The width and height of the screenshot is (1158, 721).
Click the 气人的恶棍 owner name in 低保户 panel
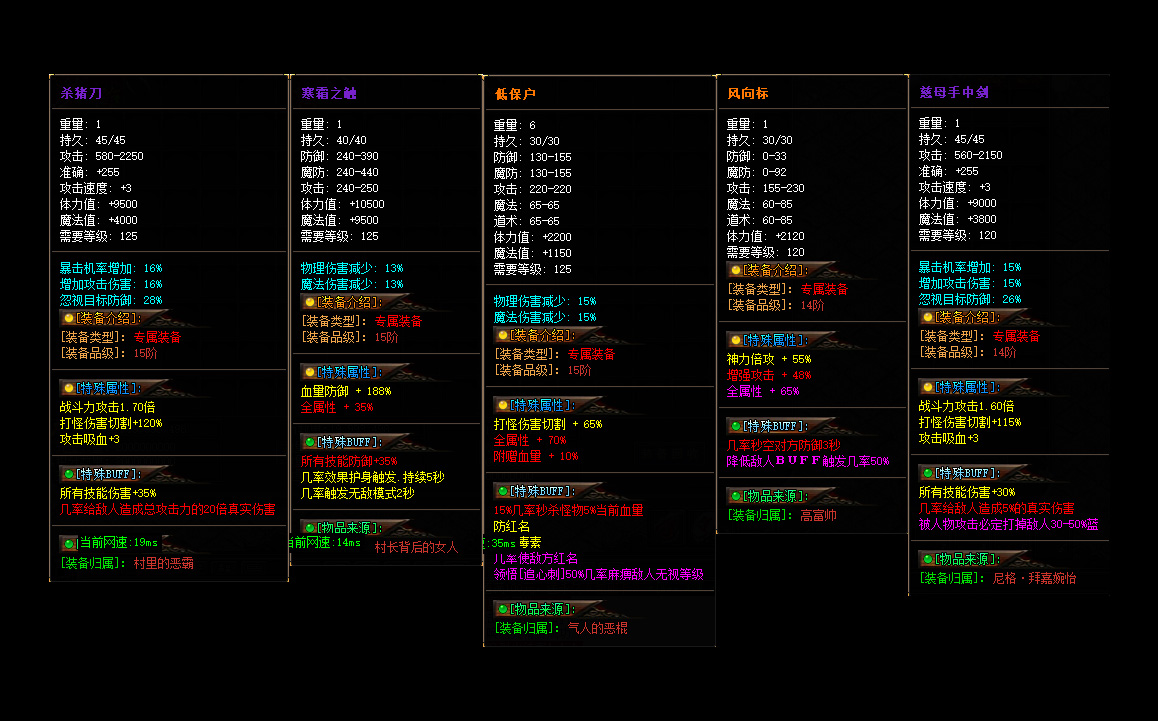click(597, 629)
